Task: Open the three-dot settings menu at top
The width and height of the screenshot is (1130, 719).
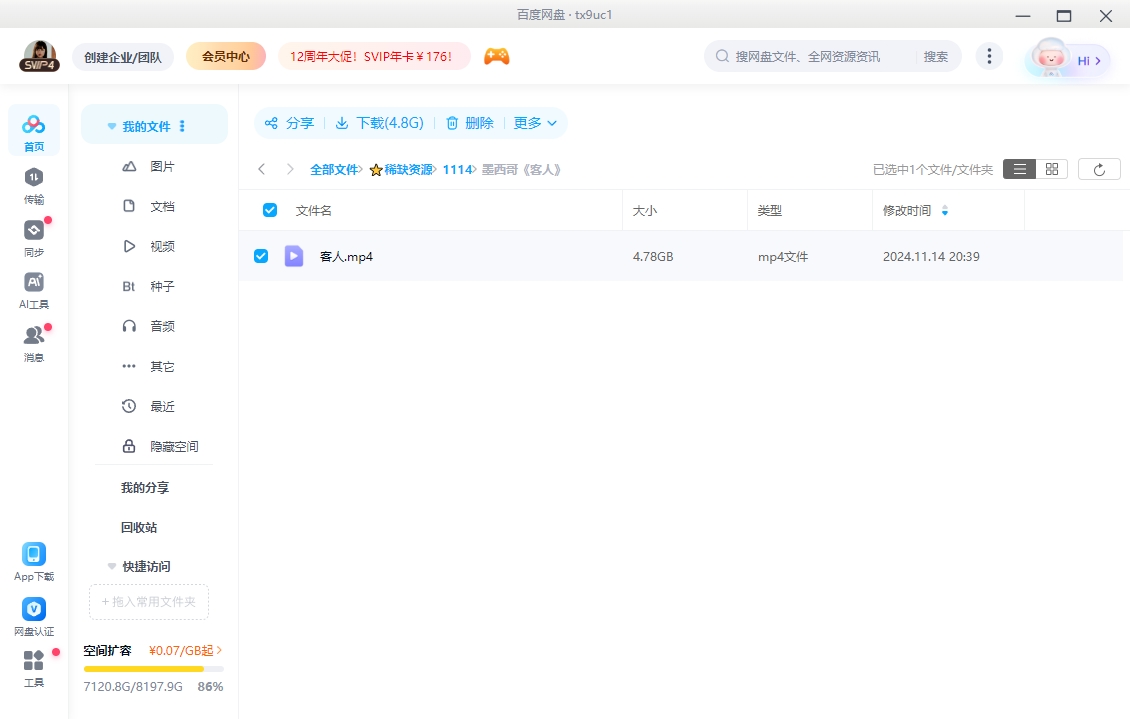Action: (989, 56)
